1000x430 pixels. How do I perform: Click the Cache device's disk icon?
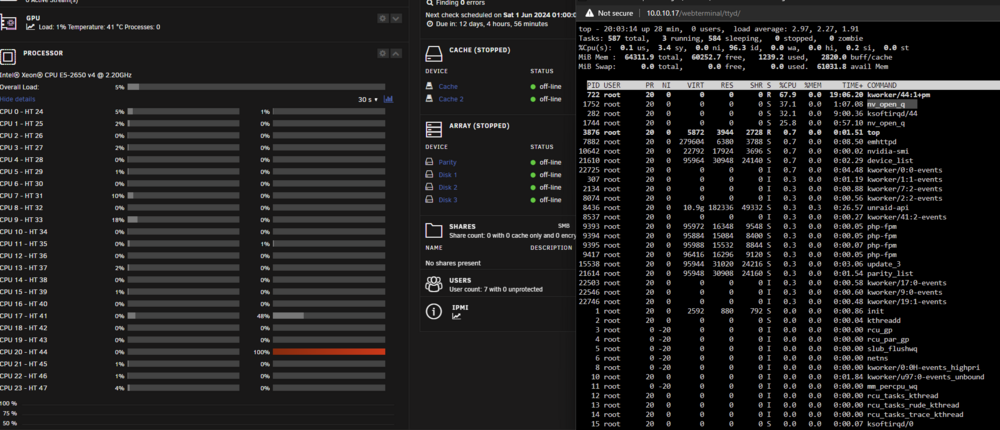coord(430,87)
